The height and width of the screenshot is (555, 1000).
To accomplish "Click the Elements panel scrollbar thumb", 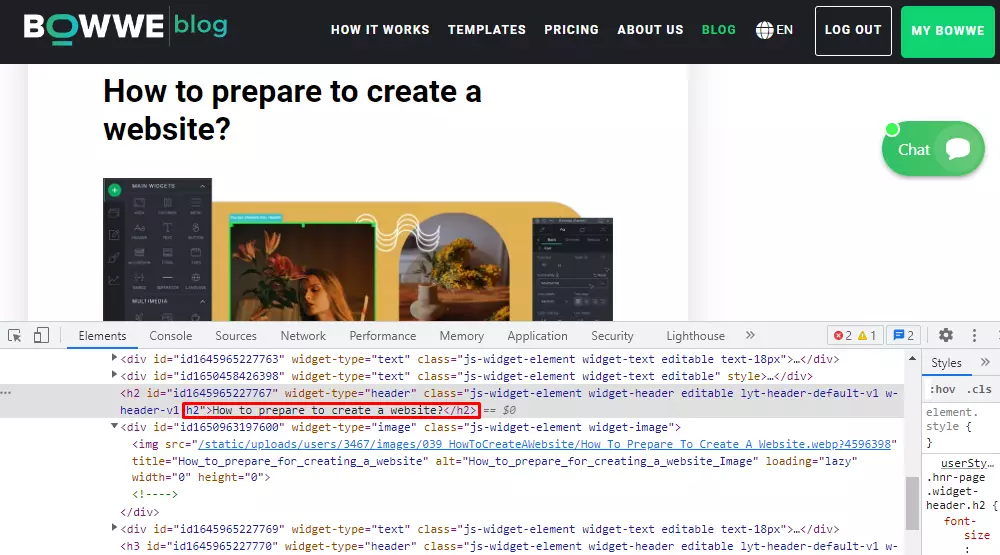I will [913, 503].
